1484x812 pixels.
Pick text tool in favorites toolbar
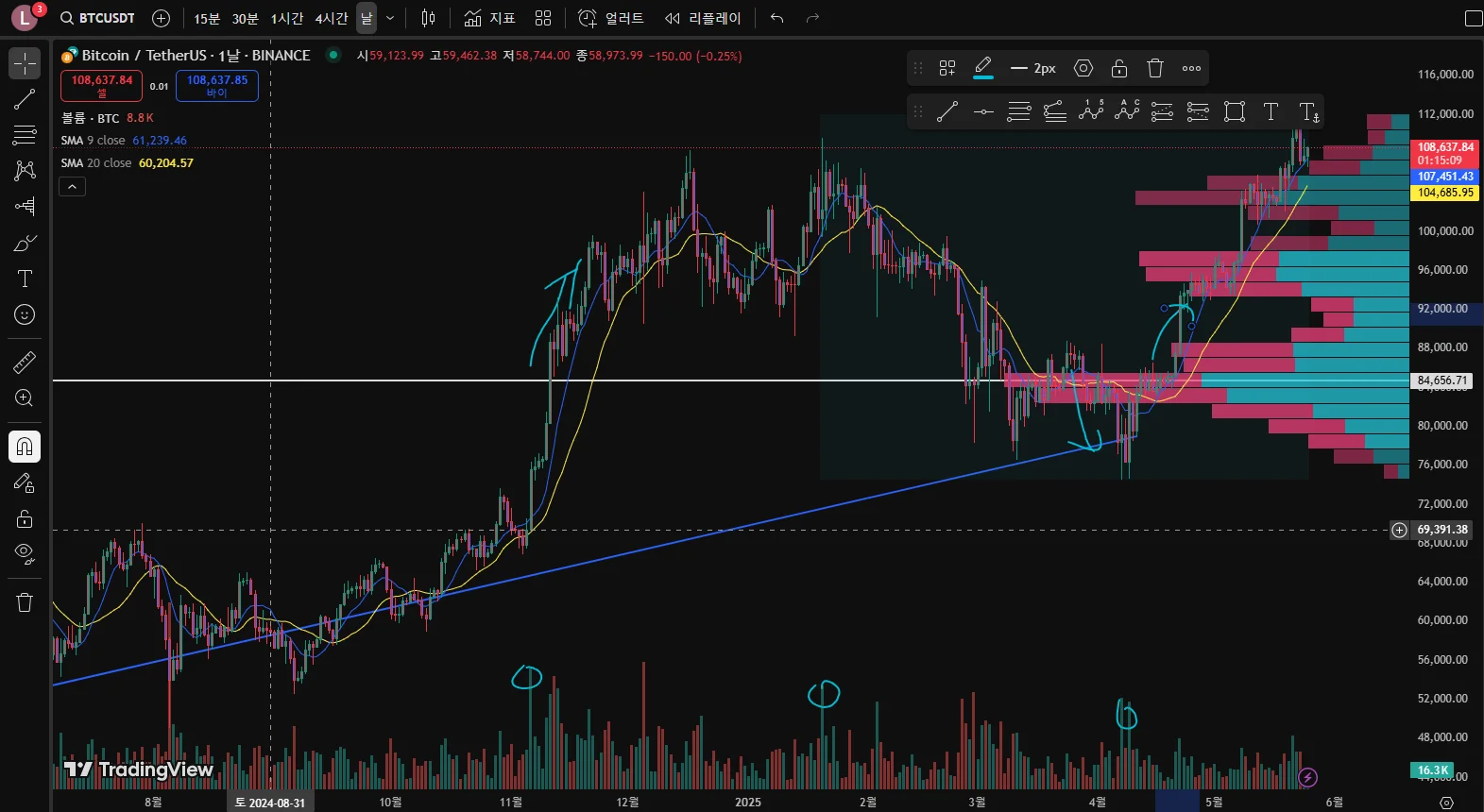[x=1271, y=111]
